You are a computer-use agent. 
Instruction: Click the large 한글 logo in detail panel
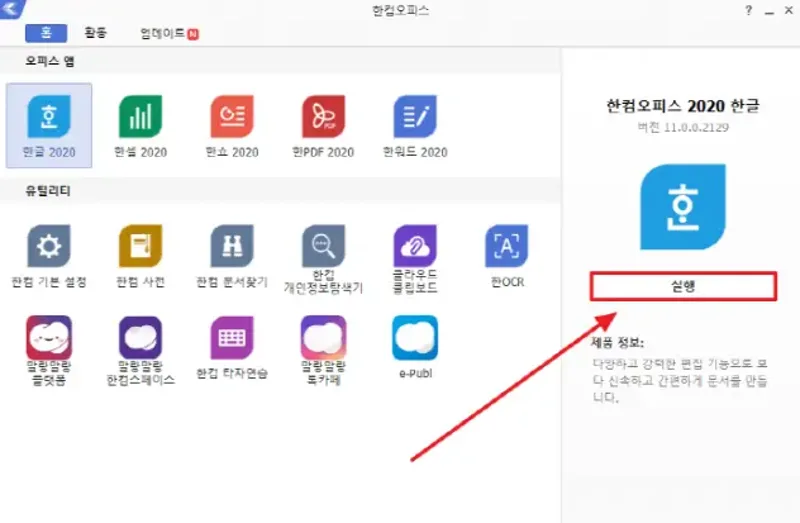[x=683, y=207]
